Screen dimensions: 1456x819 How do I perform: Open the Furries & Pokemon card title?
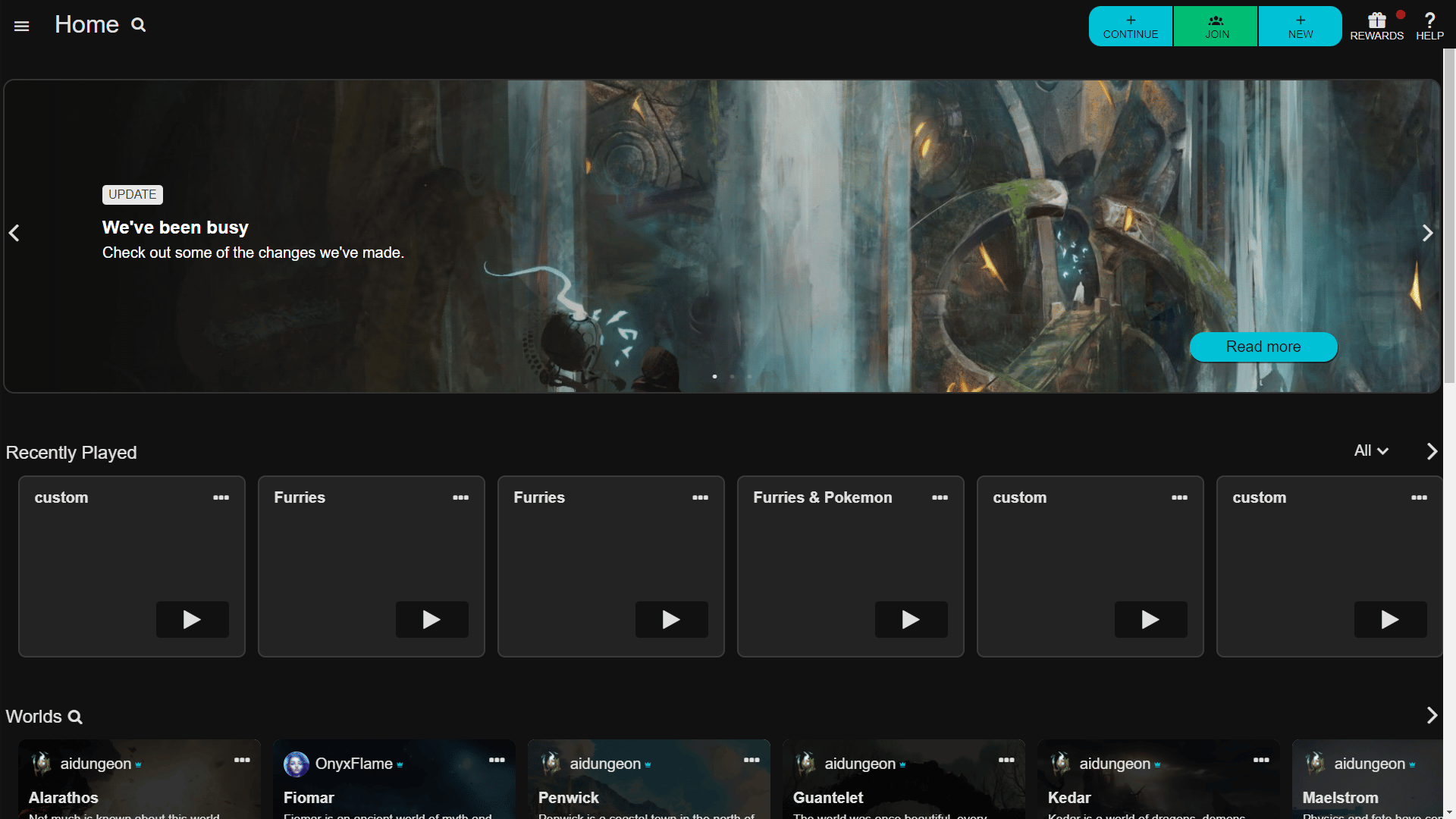coord(823,497)
